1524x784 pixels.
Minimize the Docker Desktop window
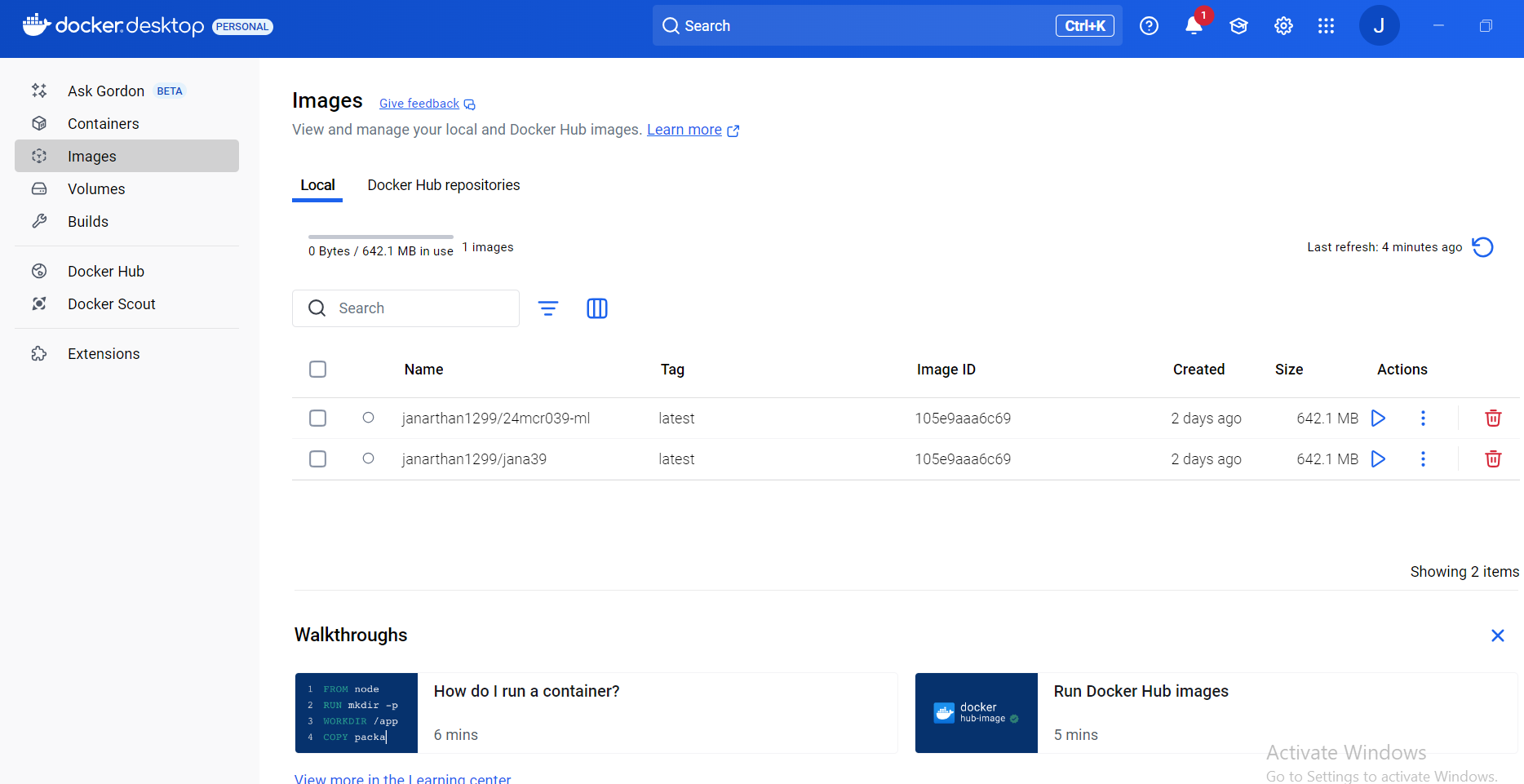tap(1438, 26)
